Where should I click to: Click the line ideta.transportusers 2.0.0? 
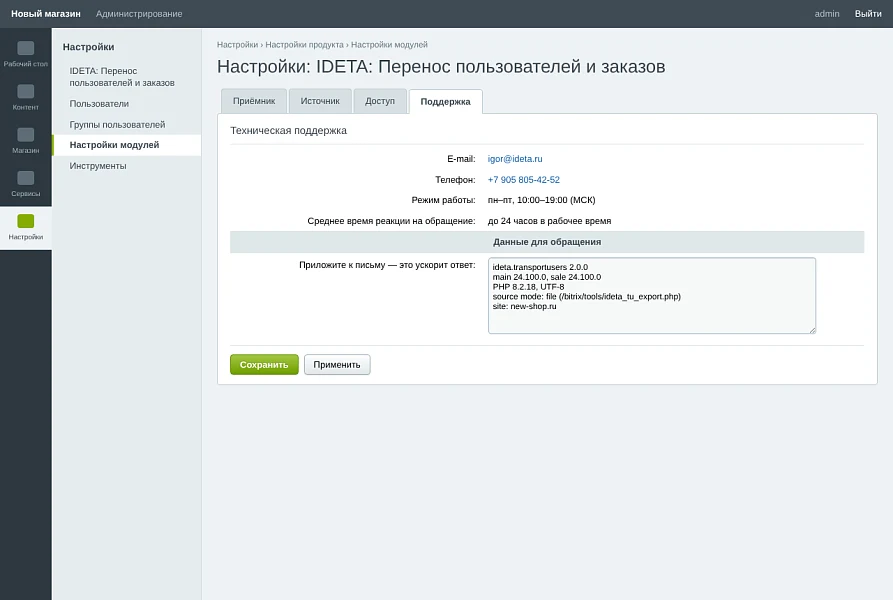tap(540, 267)
